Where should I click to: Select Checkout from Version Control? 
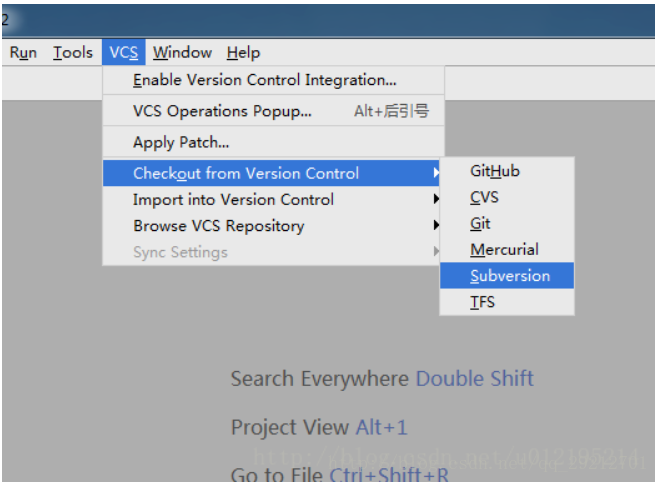tap(246, 173)
